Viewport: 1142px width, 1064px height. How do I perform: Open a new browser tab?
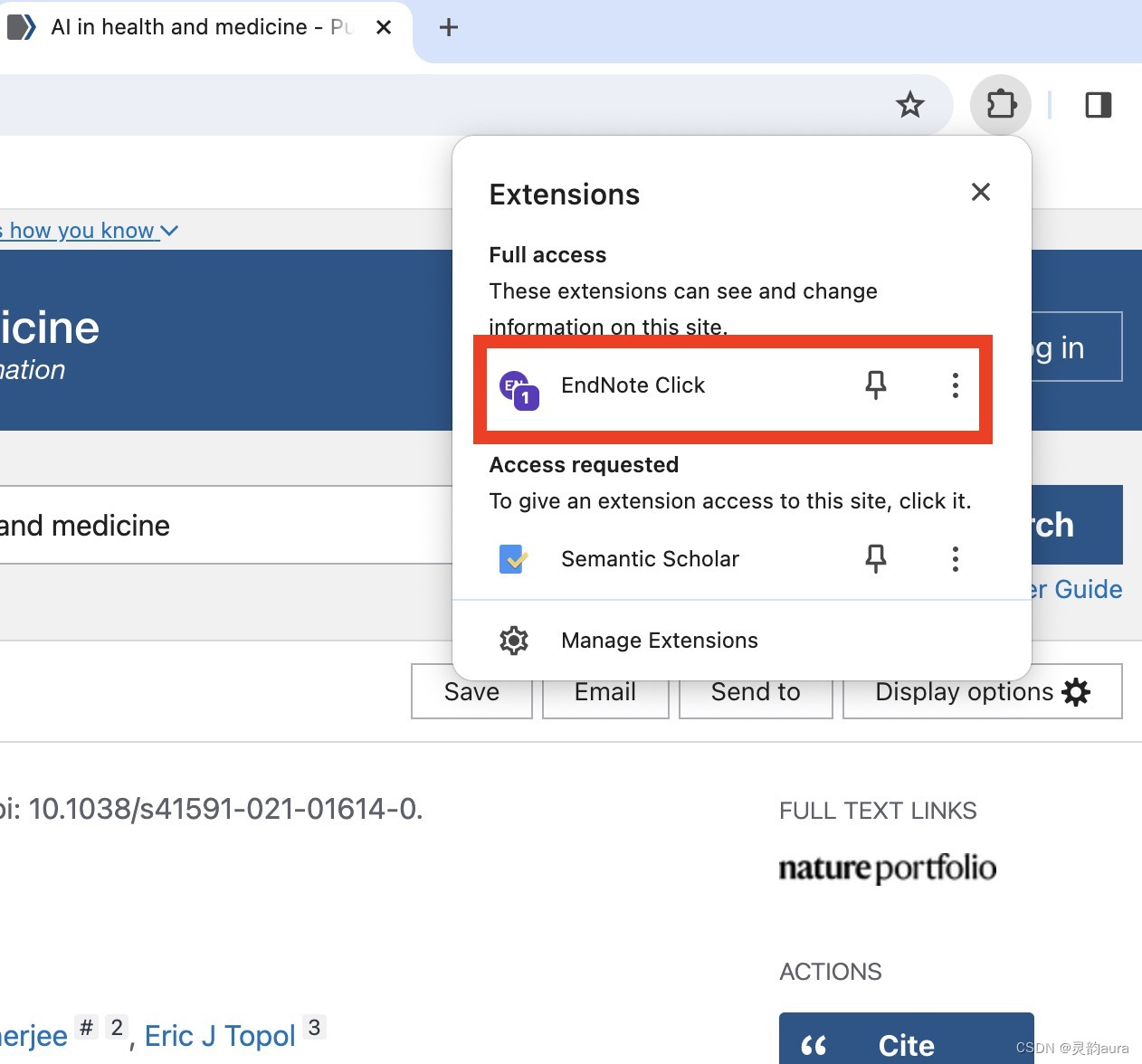(x=448, y=27)
